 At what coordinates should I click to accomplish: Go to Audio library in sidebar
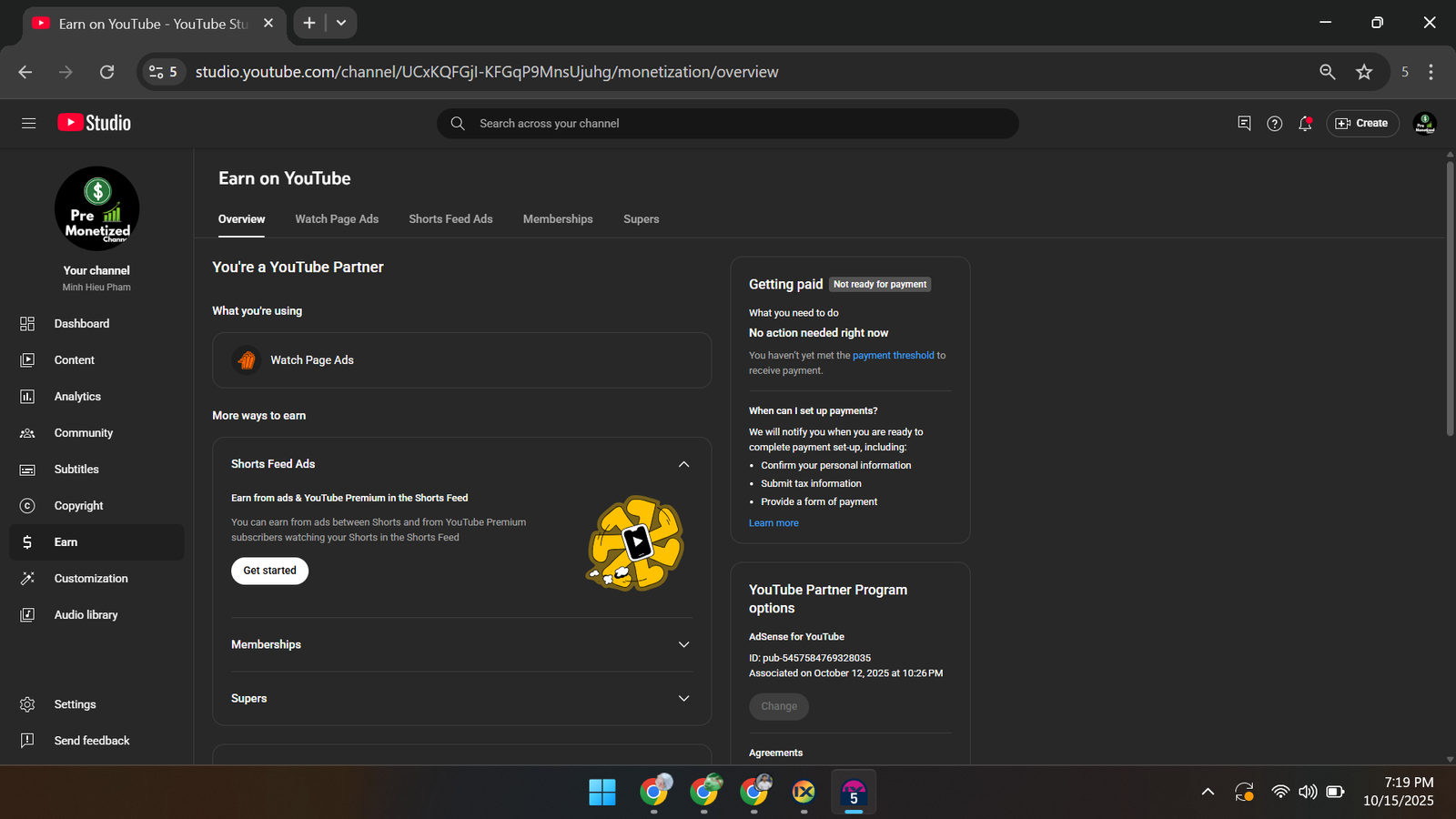(86, 615)
